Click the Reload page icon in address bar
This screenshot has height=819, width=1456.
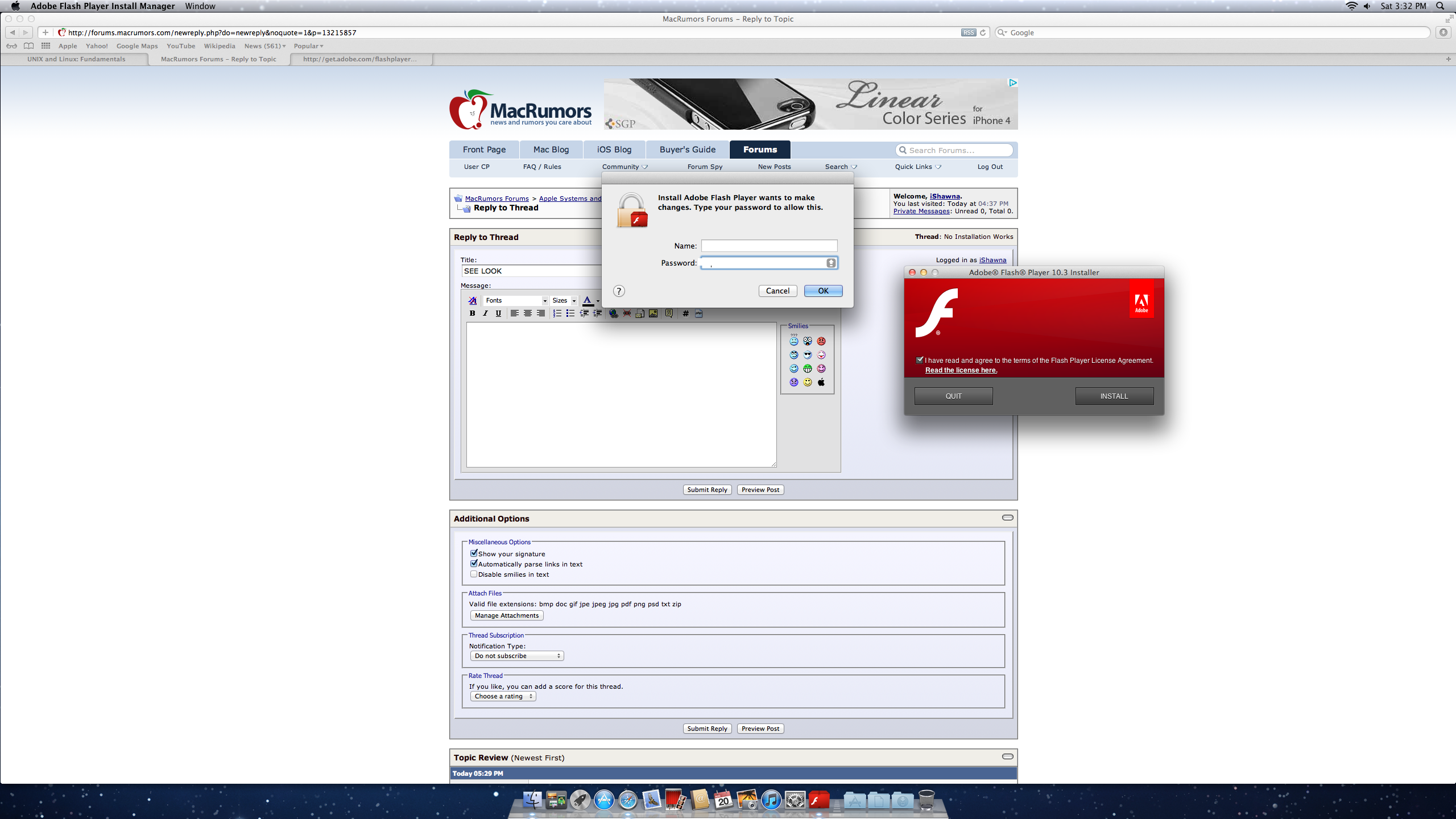click(x=983, y=32)
